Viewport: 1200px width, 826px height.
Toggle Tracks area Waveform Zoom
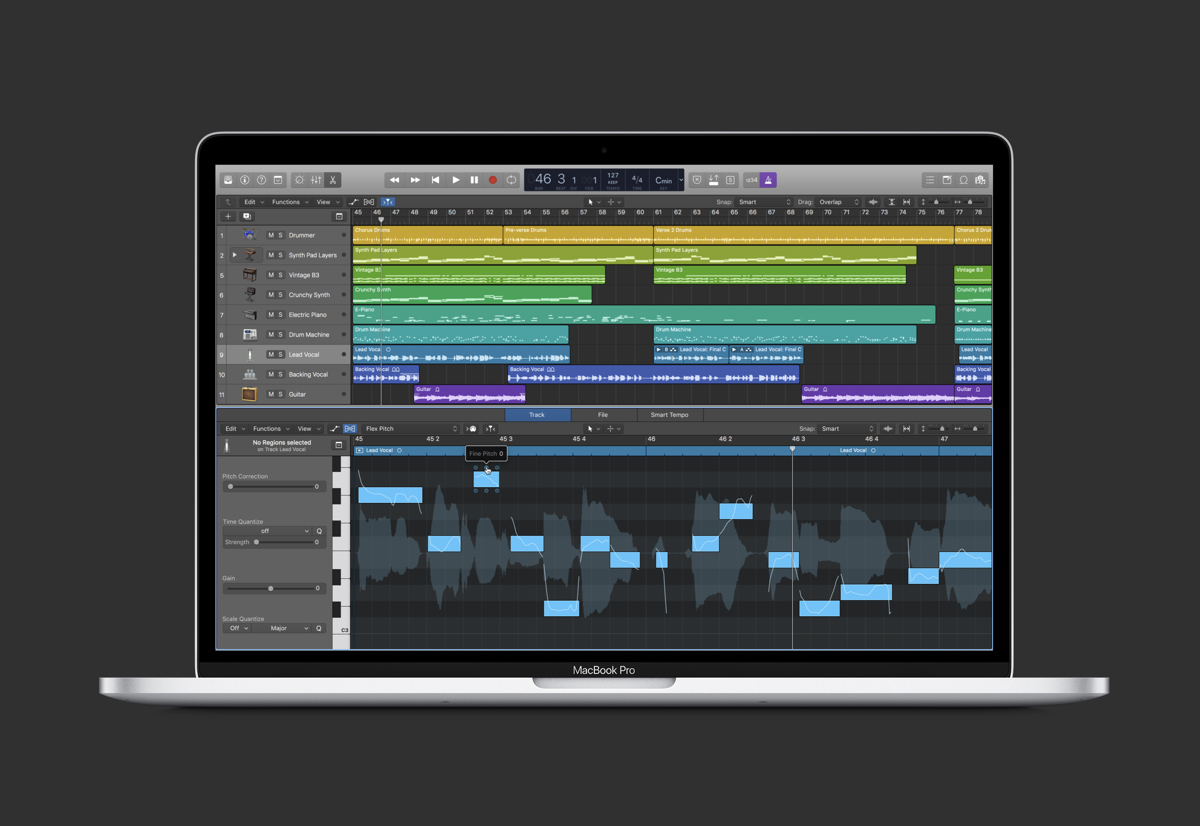[873, 202]
